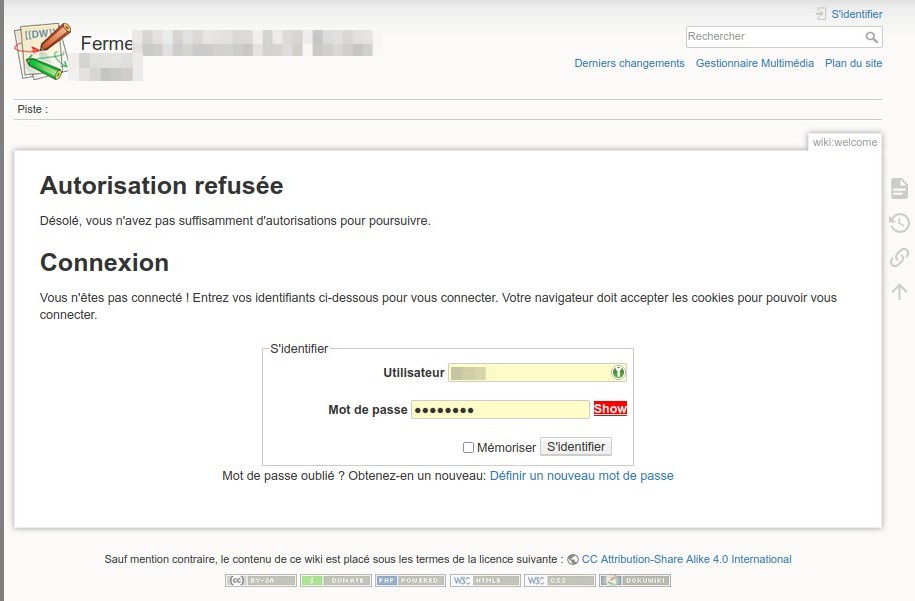Screen dimensions: 915x601
Task: Click the W3C HTML5 validation badge
Action: pos(485,580)
